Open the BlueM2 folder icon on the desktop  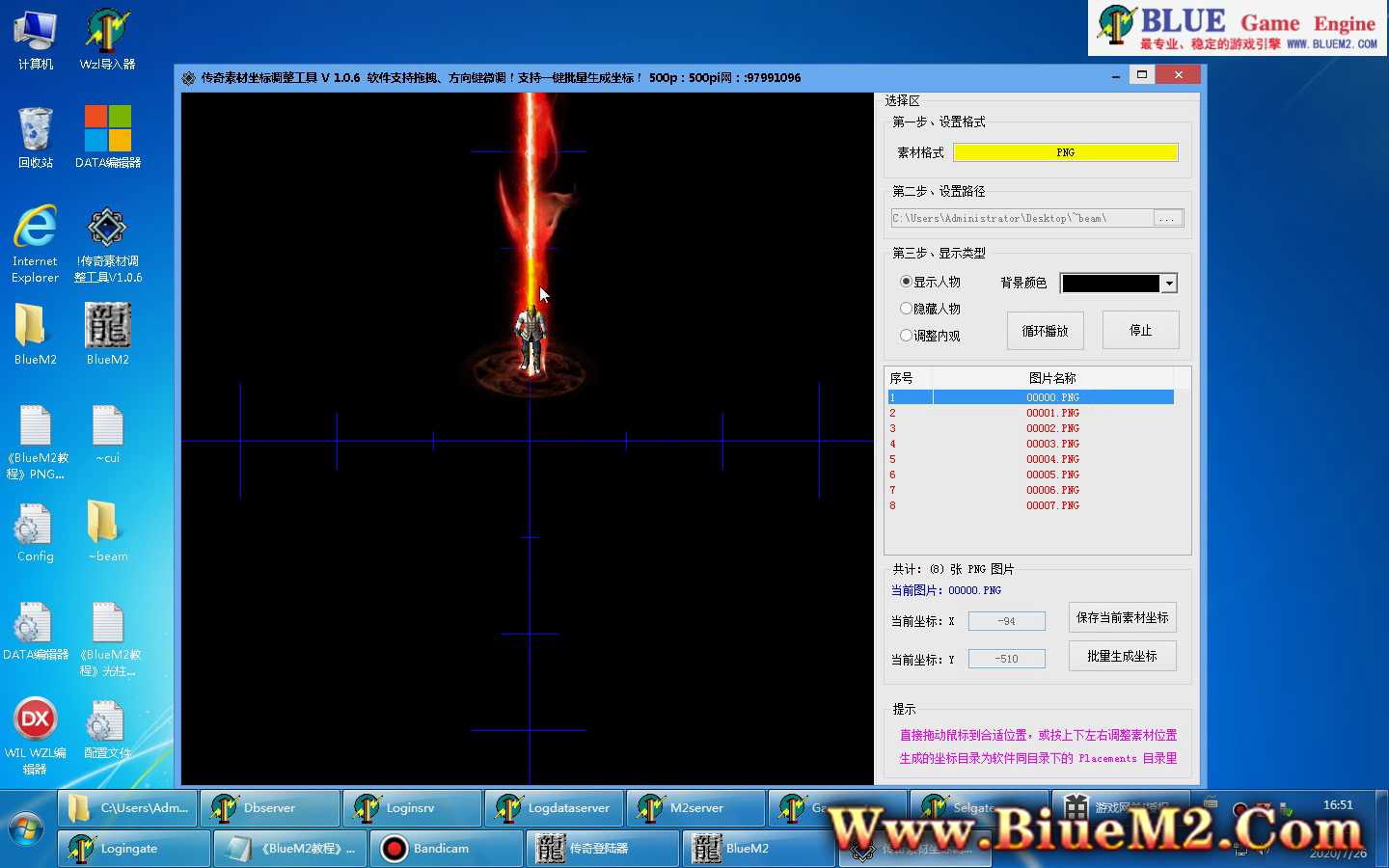(x=36, y=334)
